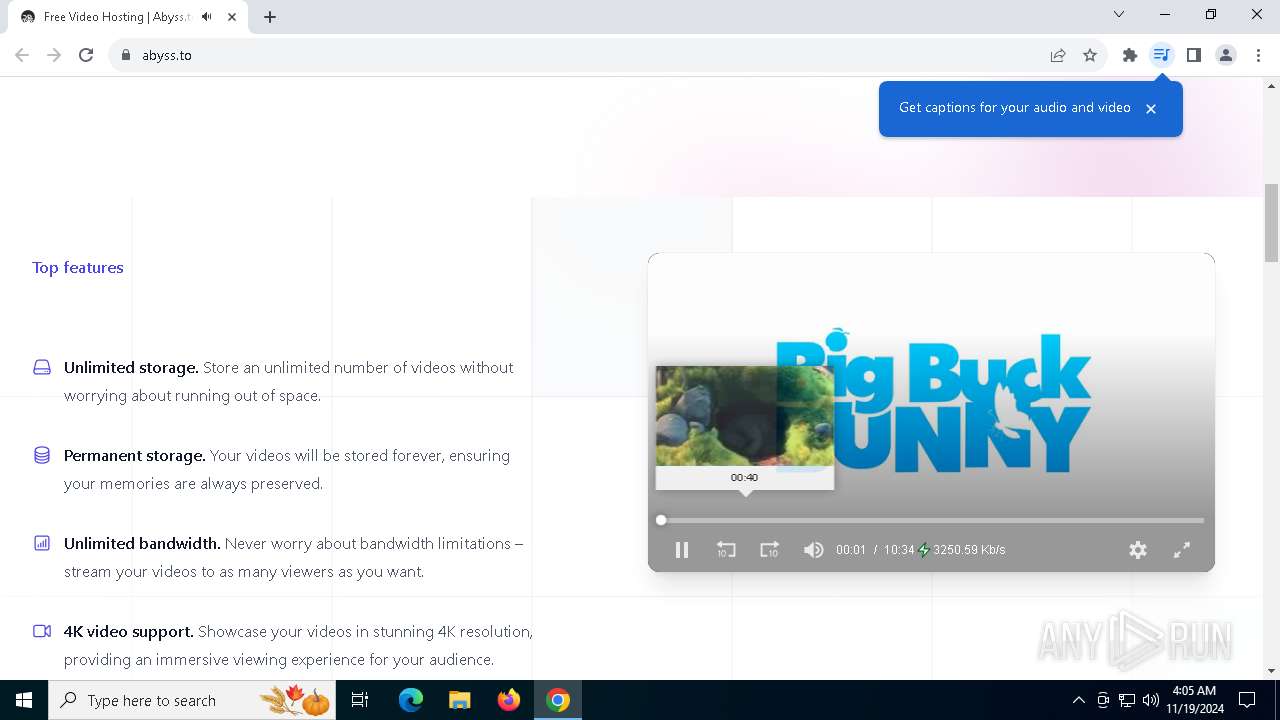
Task: Switch to Chrome in taskbar
Action: [x=558, y=700]
